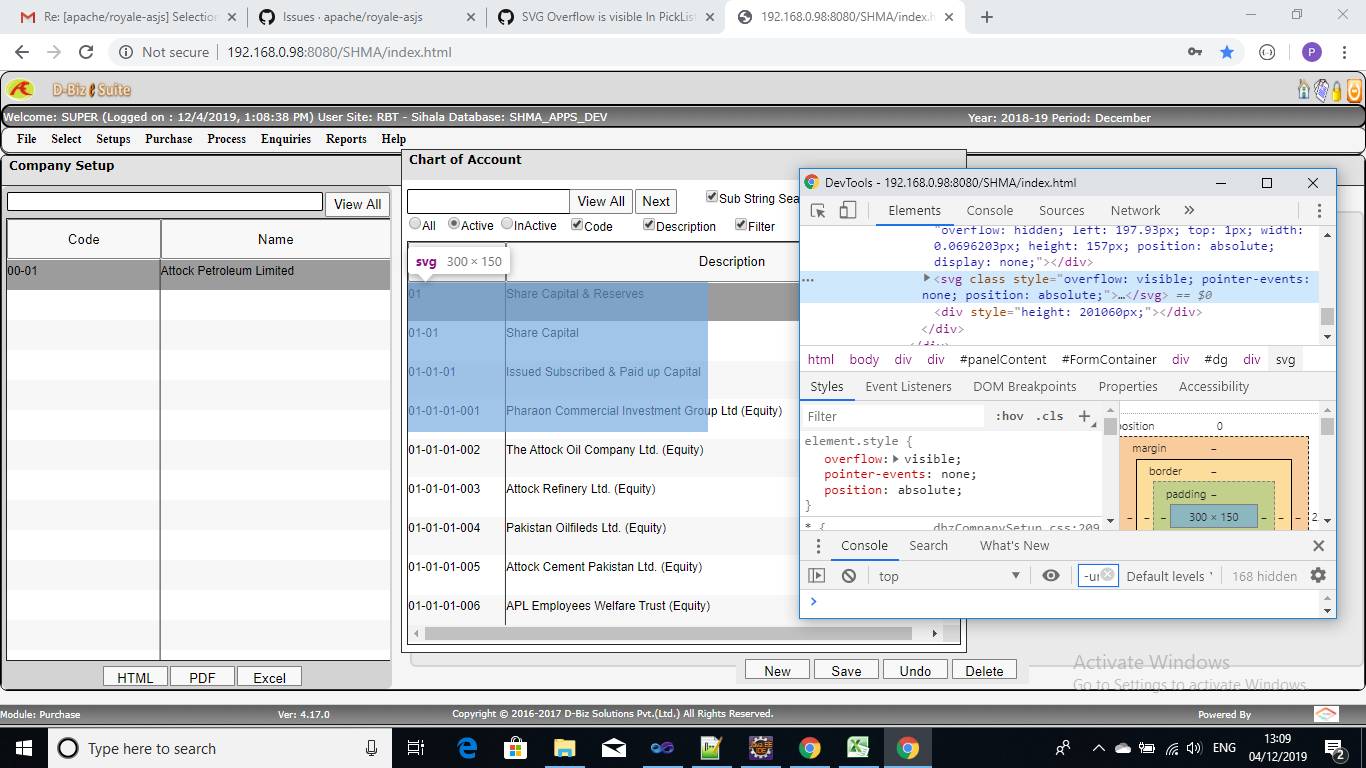Select the InActive radio button
This screenshot has height=768, width=1366.
507,225
